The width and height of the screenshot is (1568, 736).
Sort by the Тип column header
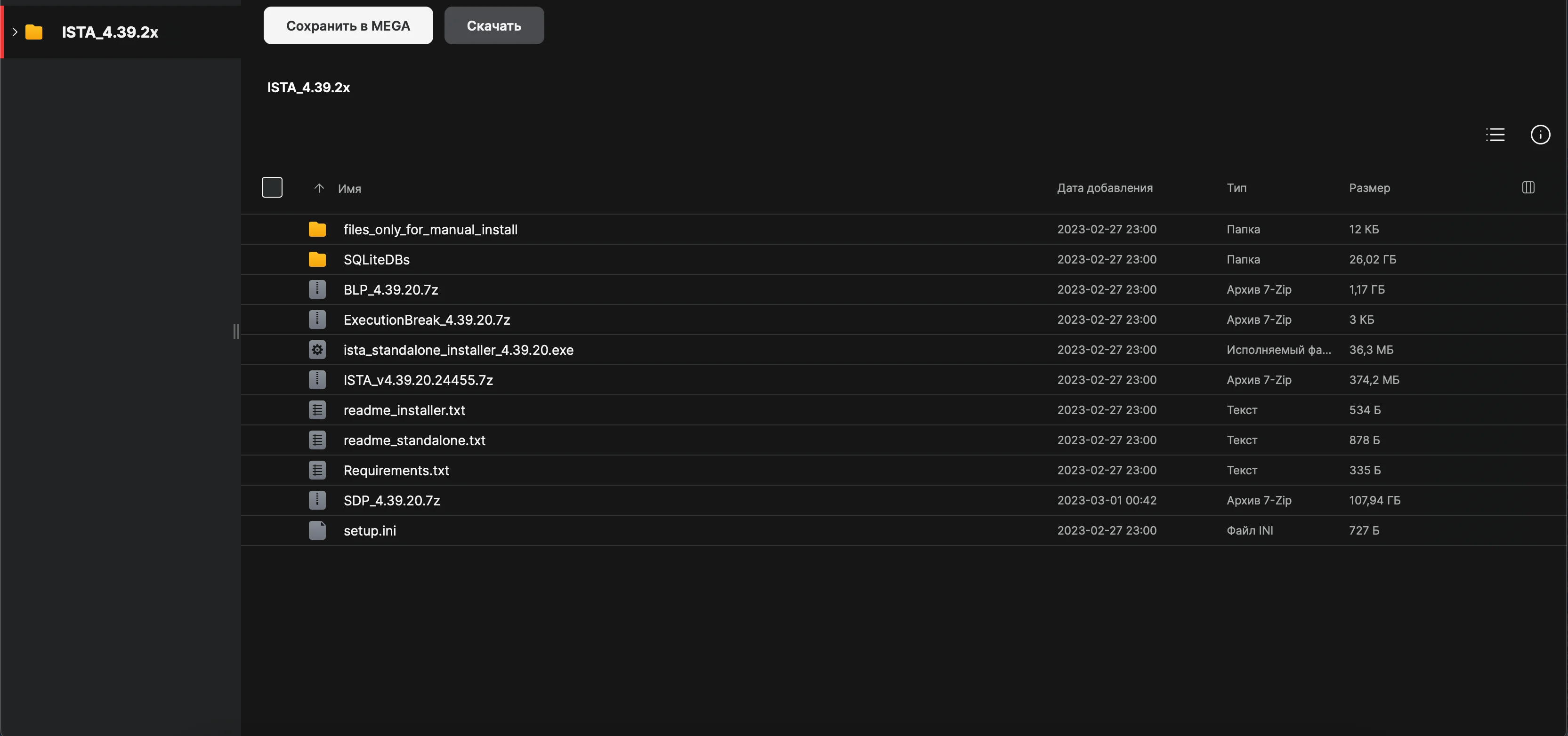pos(1236,188)
